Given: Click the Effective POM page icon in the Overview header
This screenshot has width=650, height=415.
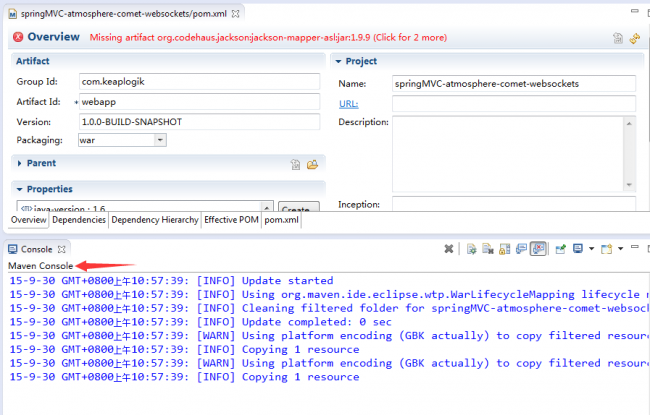Looking at the screenshot, I should (618, 38).
